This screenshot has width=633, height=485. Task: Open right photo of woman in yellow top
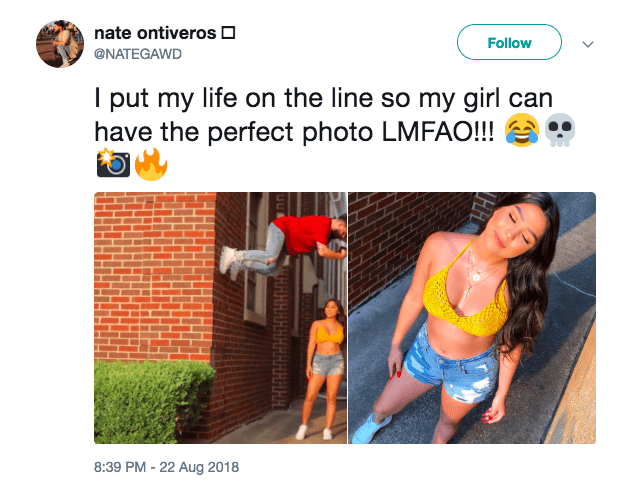472,318
